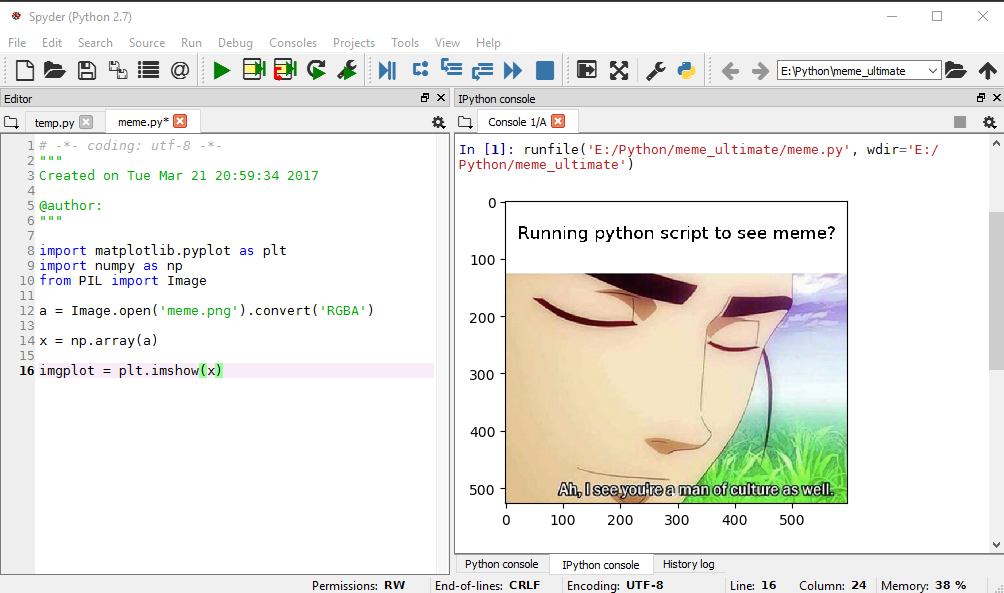Switch to the temp.py editor tab
This screenshot has width=1004, height=593.
54,122
